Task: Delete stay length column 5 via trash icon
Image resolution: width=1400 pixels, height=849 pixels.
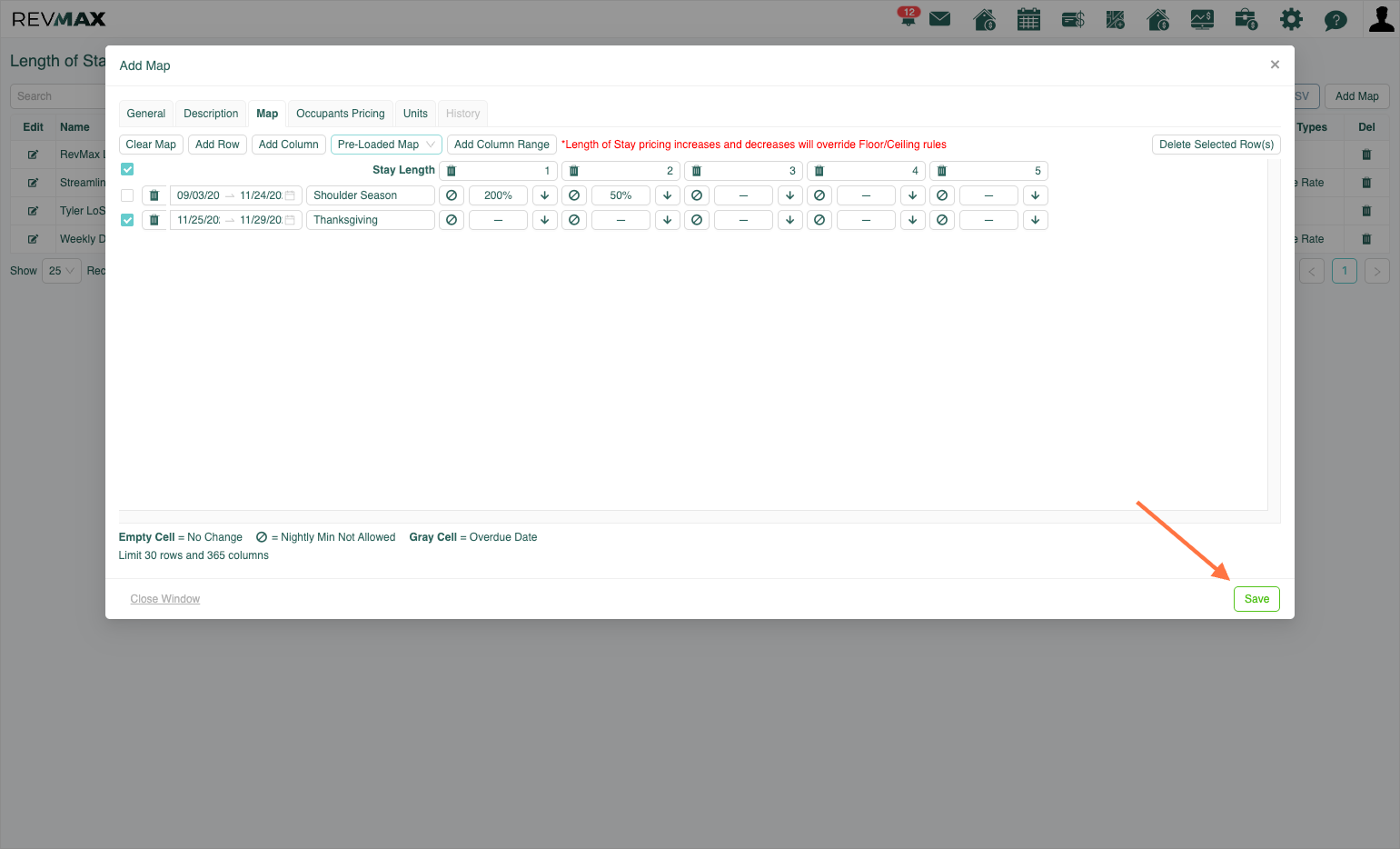Action: 942,171
